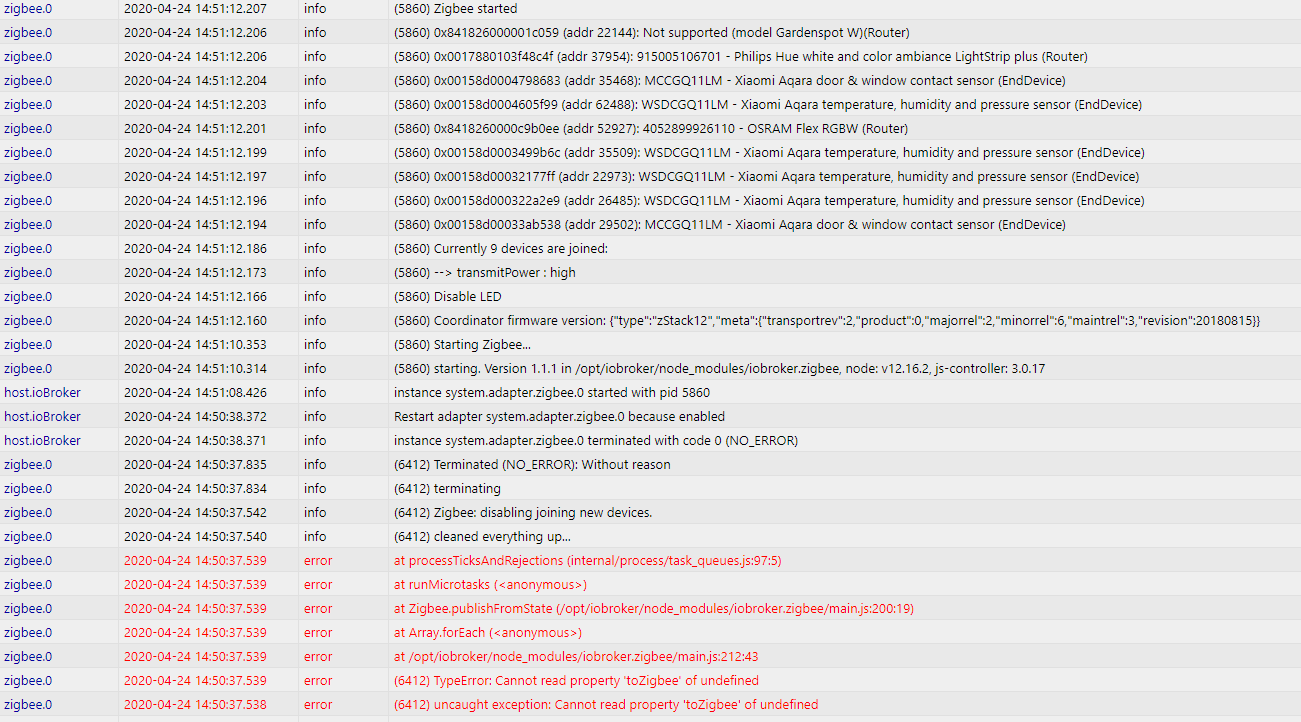The height and width of the screenshot is (722, 1301).
Task: Click zigbee.0 source at 14:50:37.538
Action: 28,705
